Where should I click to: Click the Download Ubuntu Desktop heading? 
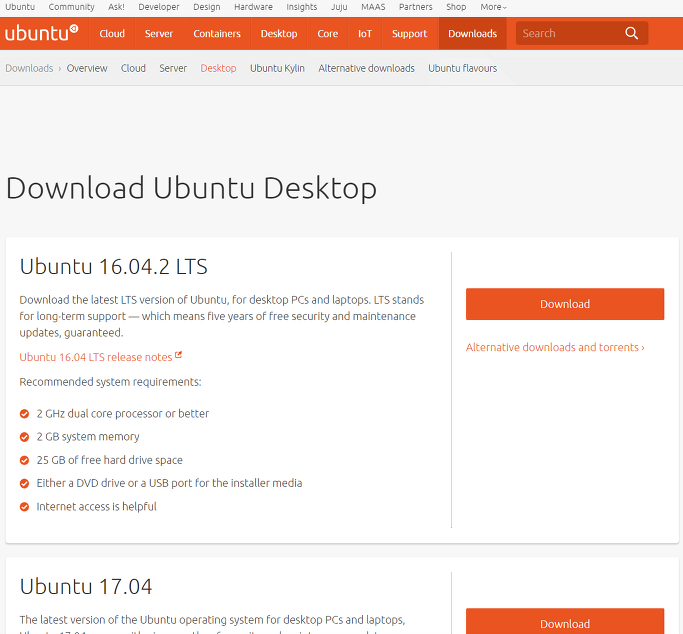[191, 189]
